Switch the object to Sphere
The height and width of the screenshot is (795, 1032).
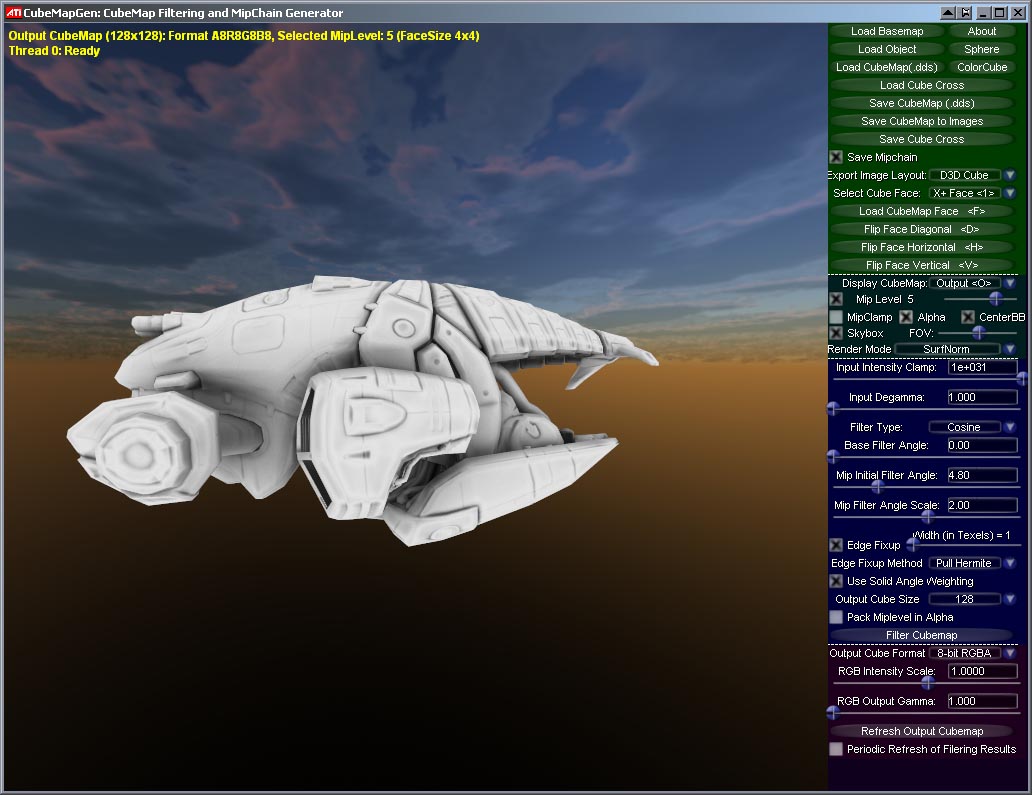coord(981,49)
